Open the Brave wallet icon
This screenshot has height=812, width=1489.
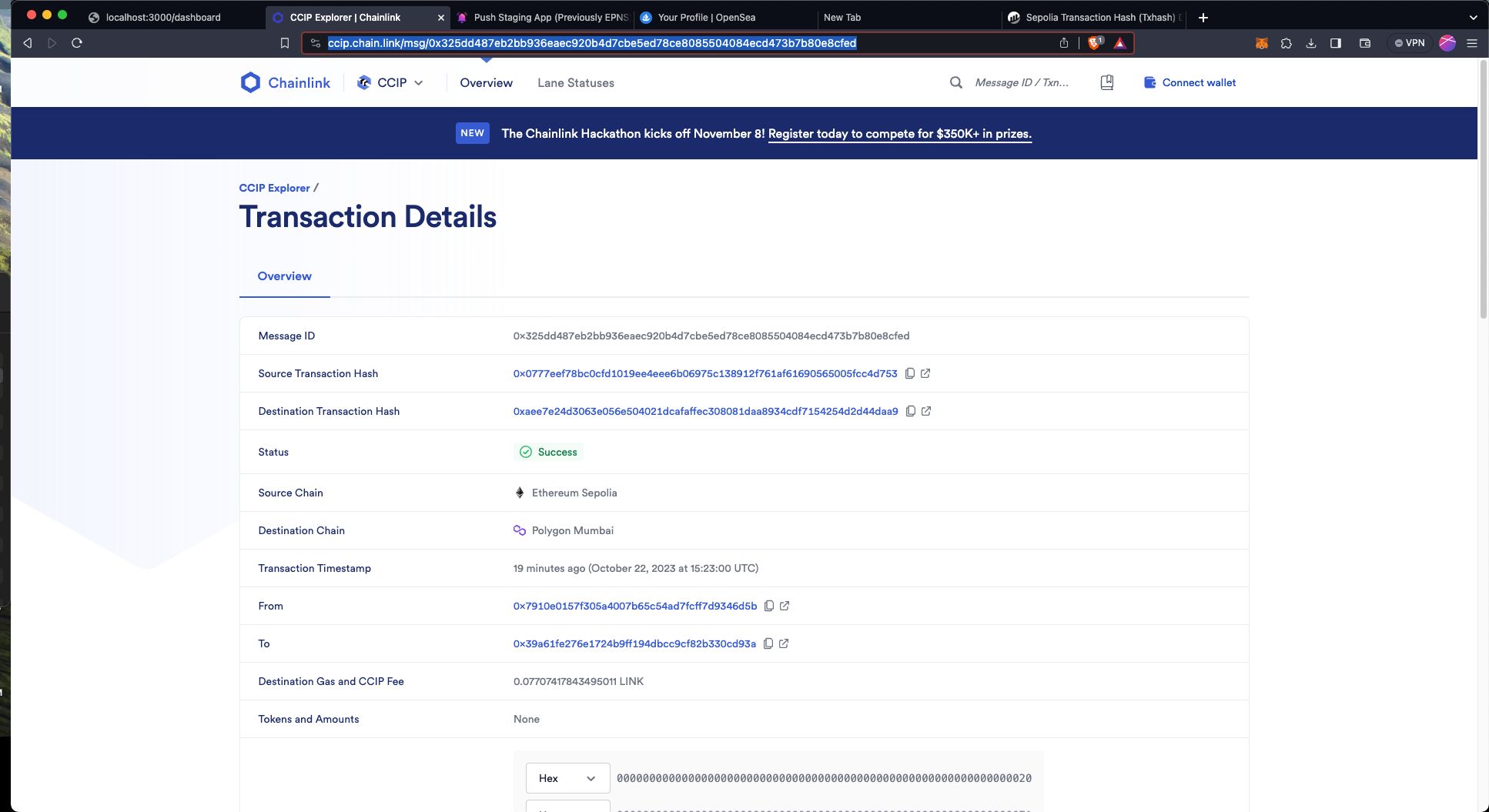coord(1365,43)
